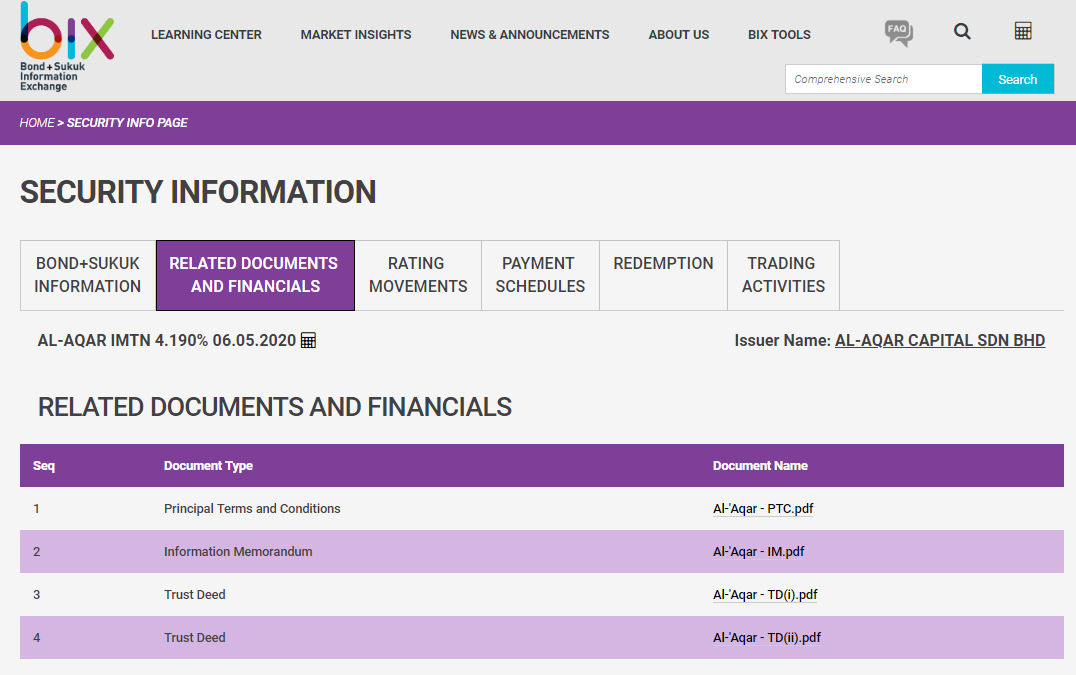Click the magnifying glass search icon
The width and height of the screenshot is (1076, 675).
962,32
